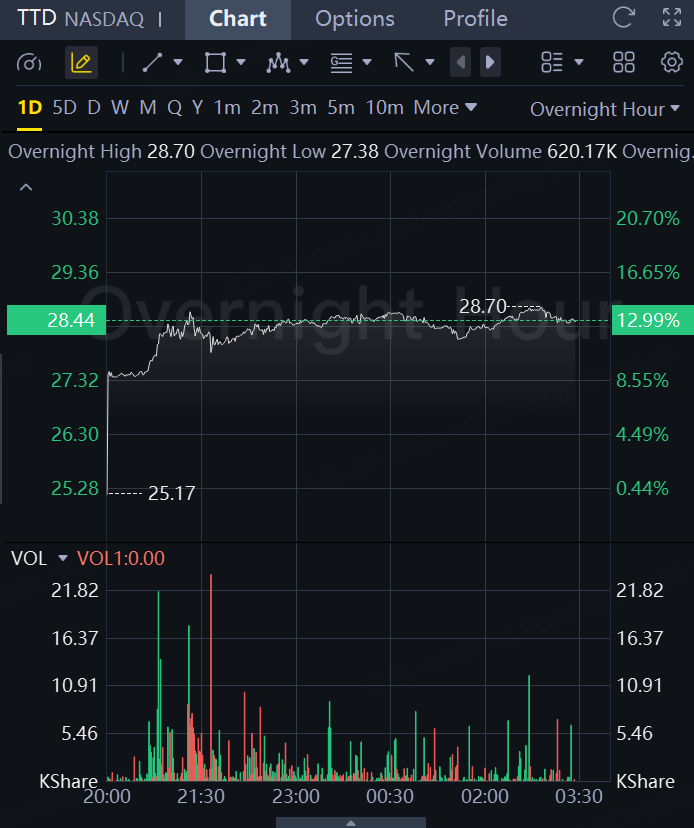Viewport: 694px width, 828px height.
Task: Click the refresh chart icon
Action: tap(624, 17)
